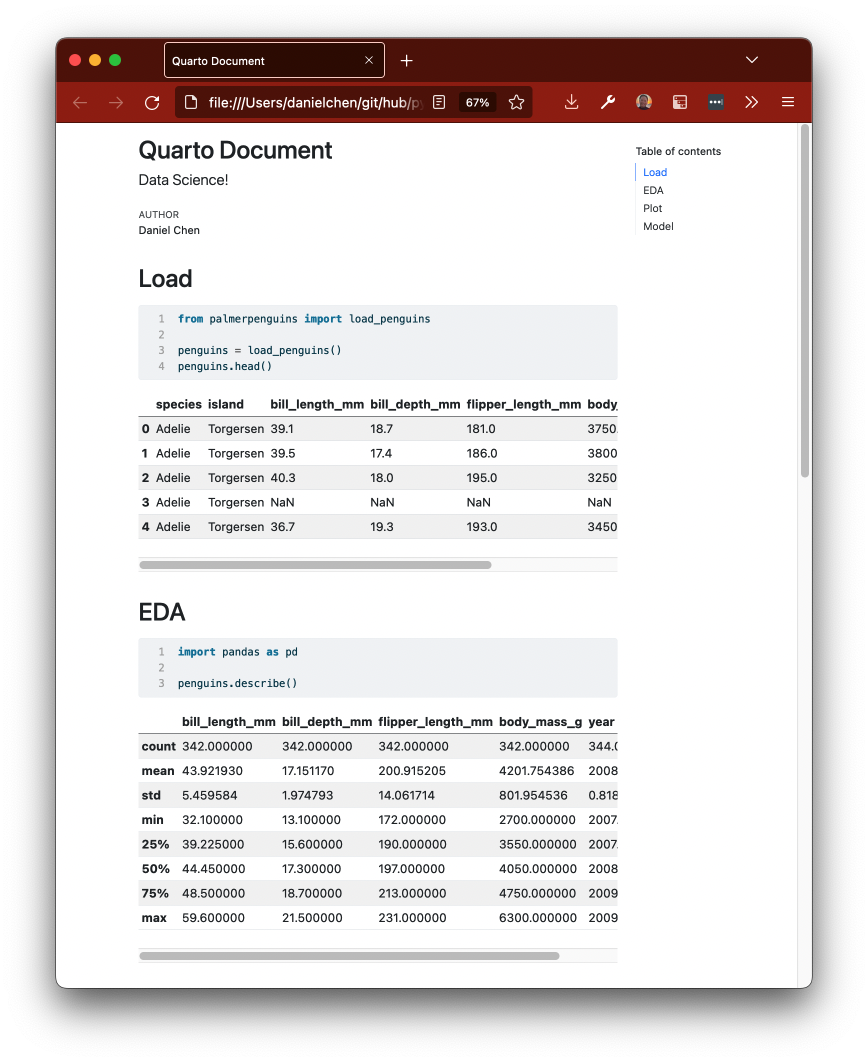Click the Load table of contents entry
Image resolution: width=868 pixels, height=1062 pixels.
[x=655, y=172]
